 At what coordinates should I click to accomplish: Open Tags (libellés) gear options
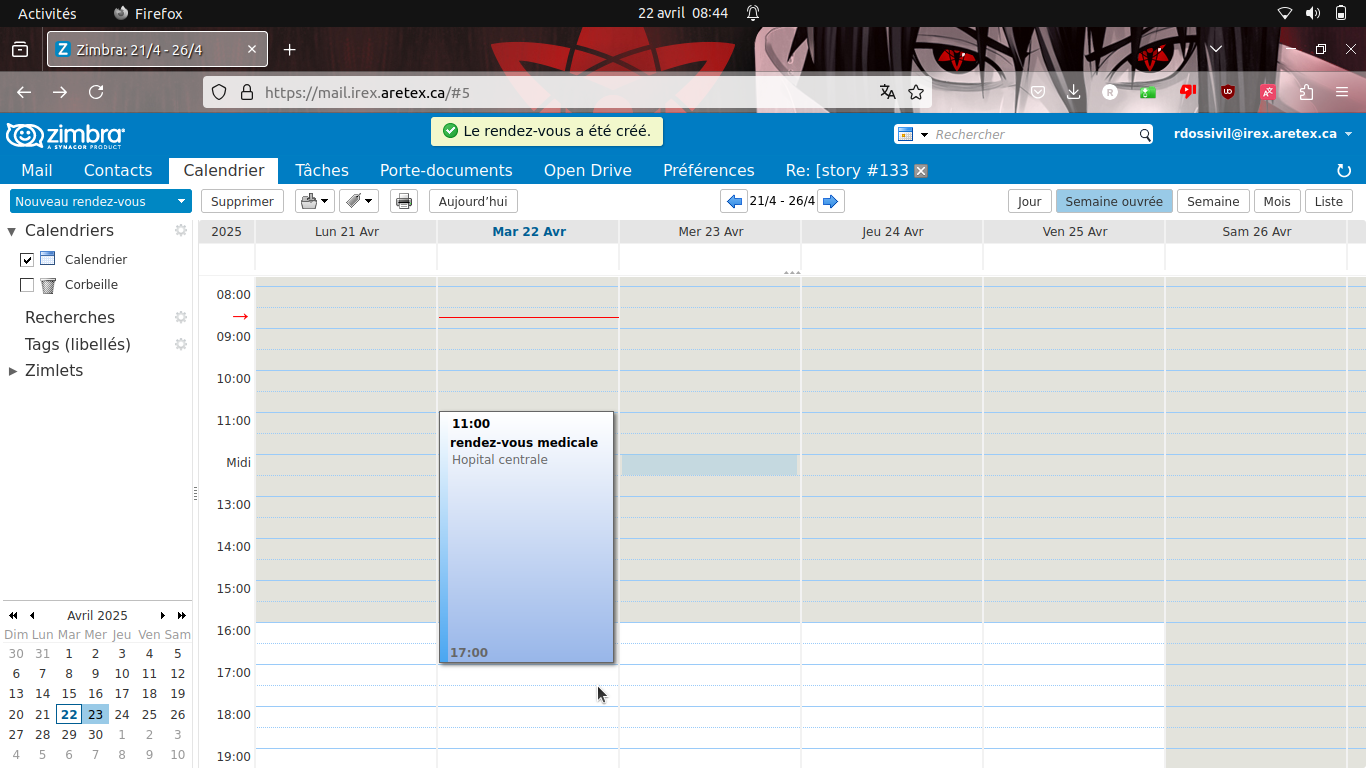click(181, 344)
